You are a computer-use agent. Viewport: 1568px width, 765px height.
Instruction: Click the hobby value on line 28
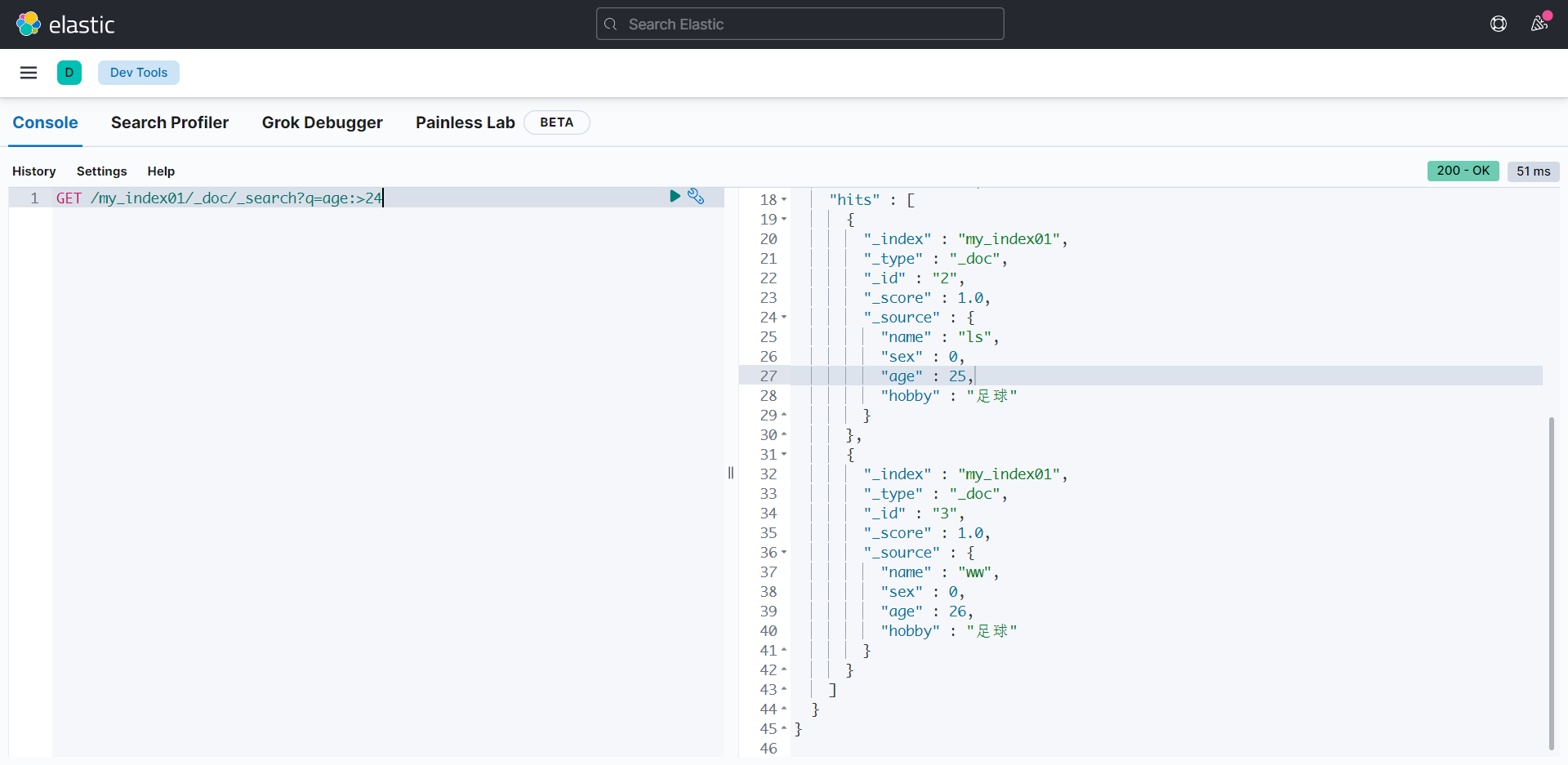pyautogui.click(x=992, y=396)
